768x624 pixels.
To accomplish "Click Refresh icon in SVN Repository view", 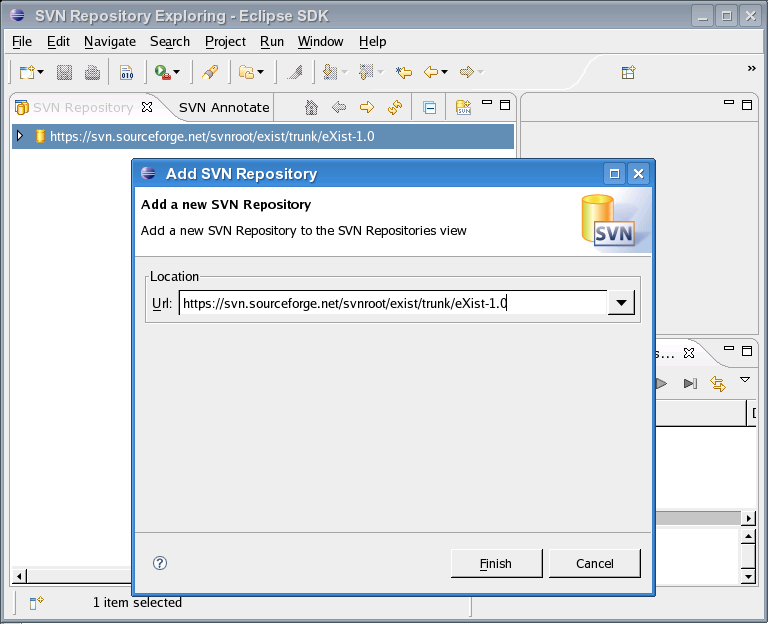I will [x=395, y=107].
